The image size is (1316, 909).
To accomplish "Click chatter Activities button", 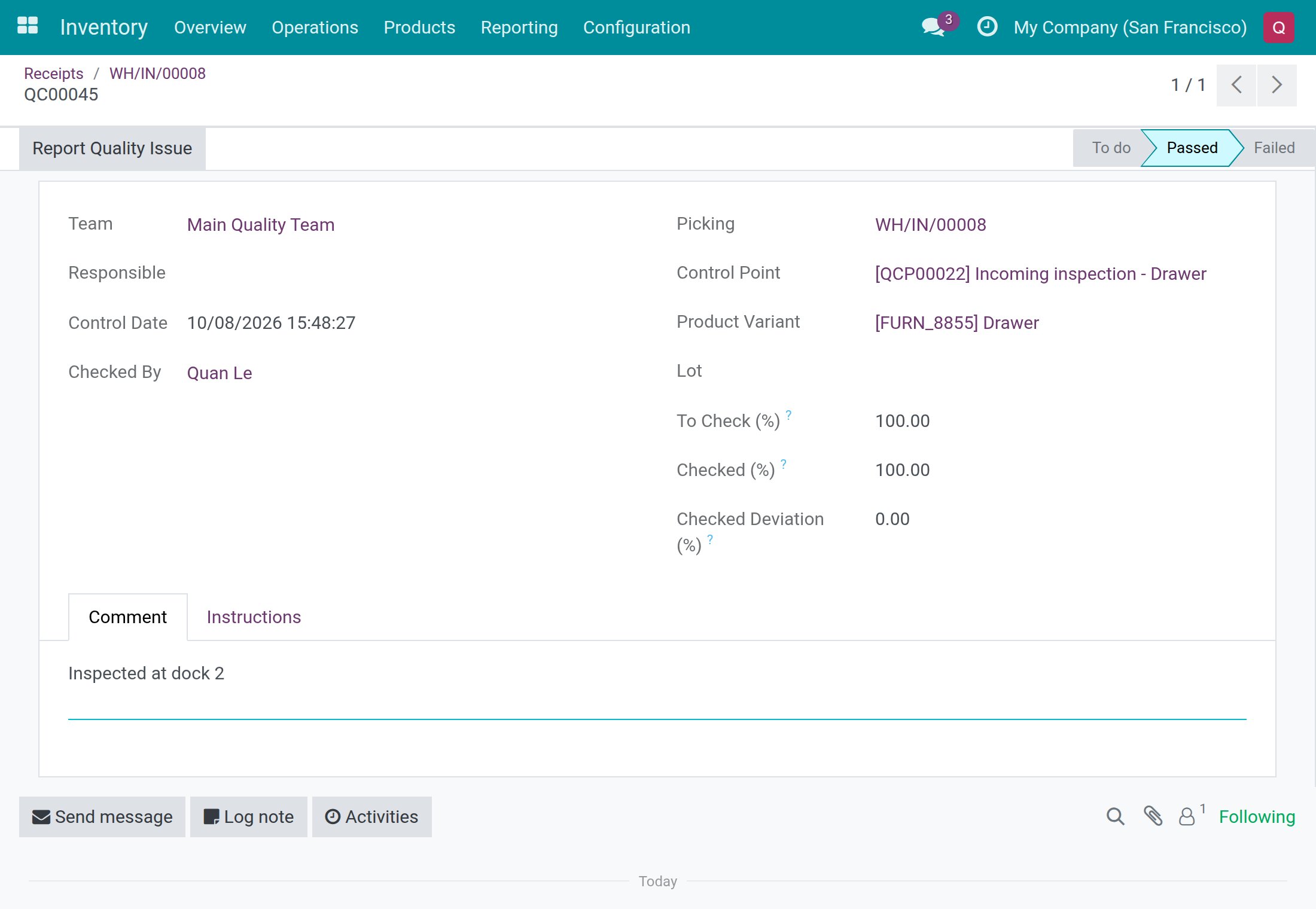I will pyautogui.click(x=371, y=817).
